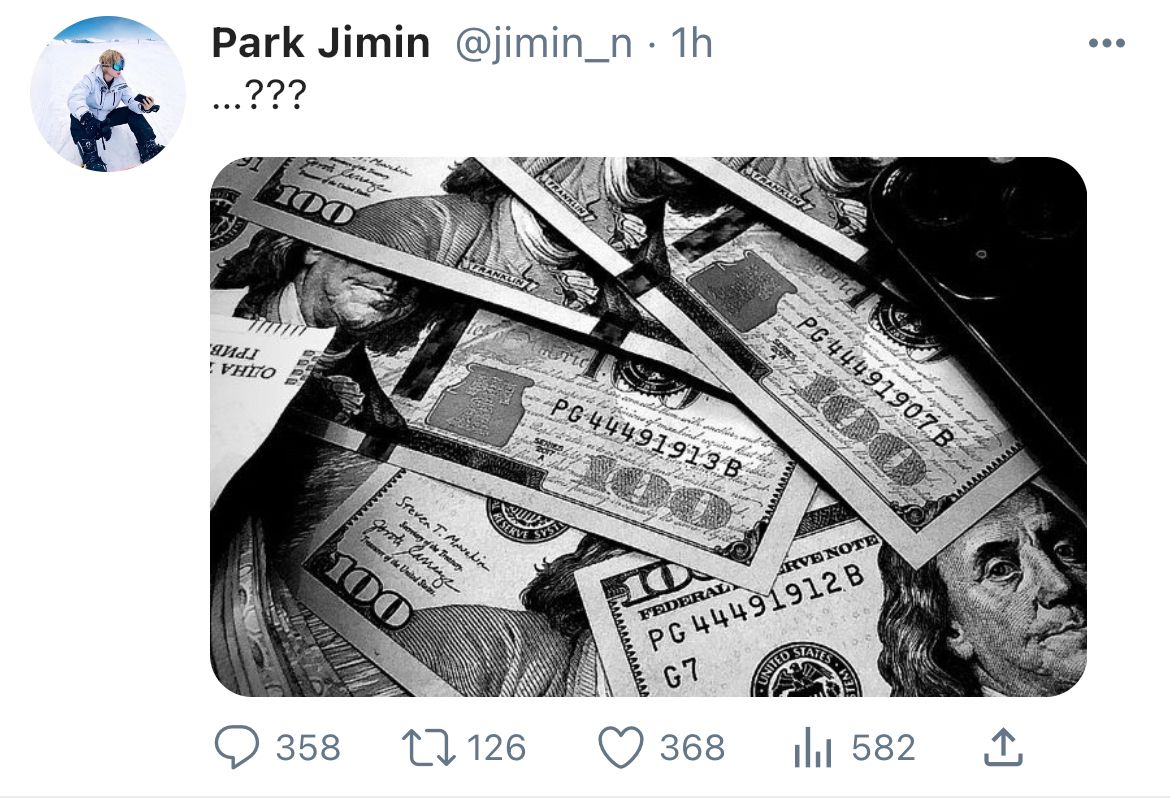This screenshot has width=1170, height=798.
Task: Click the Steven T. Mnuchin signature in photo
Action: 442,532
